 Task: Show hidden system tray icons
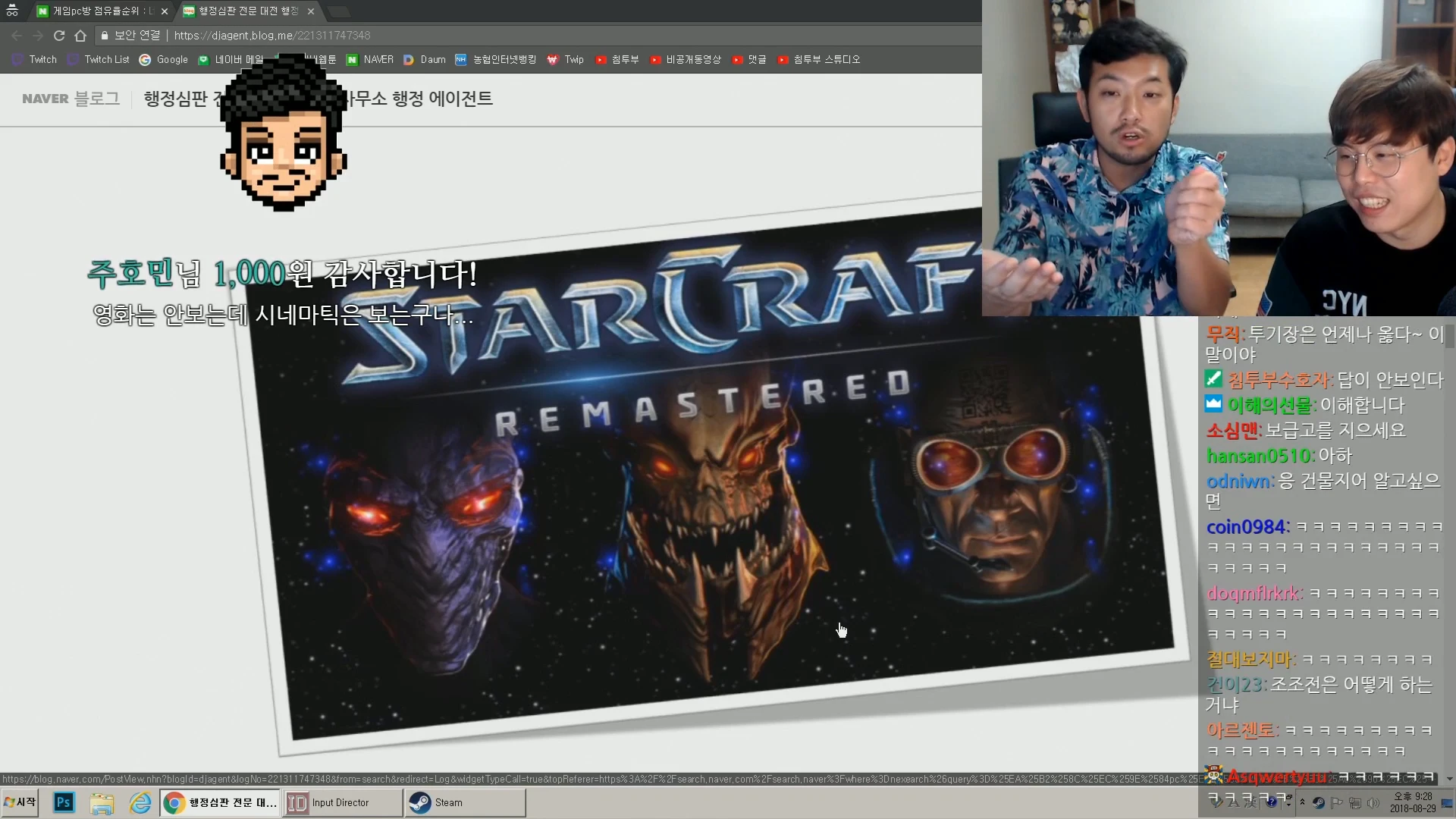1302,802
